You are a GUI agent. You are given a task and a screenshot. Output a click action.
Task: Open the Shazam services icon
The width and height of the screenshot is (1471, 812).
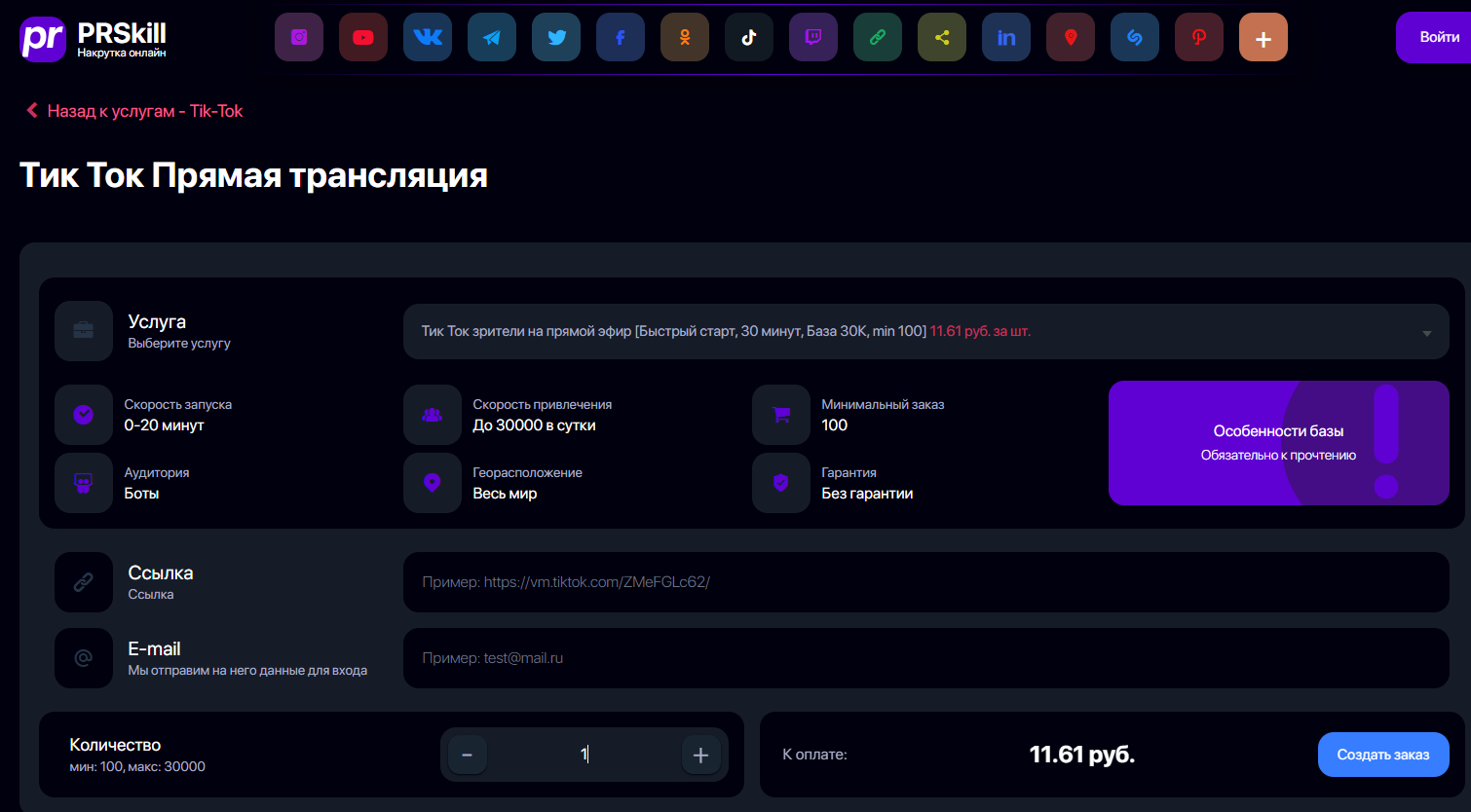[x=1135, y=37]
